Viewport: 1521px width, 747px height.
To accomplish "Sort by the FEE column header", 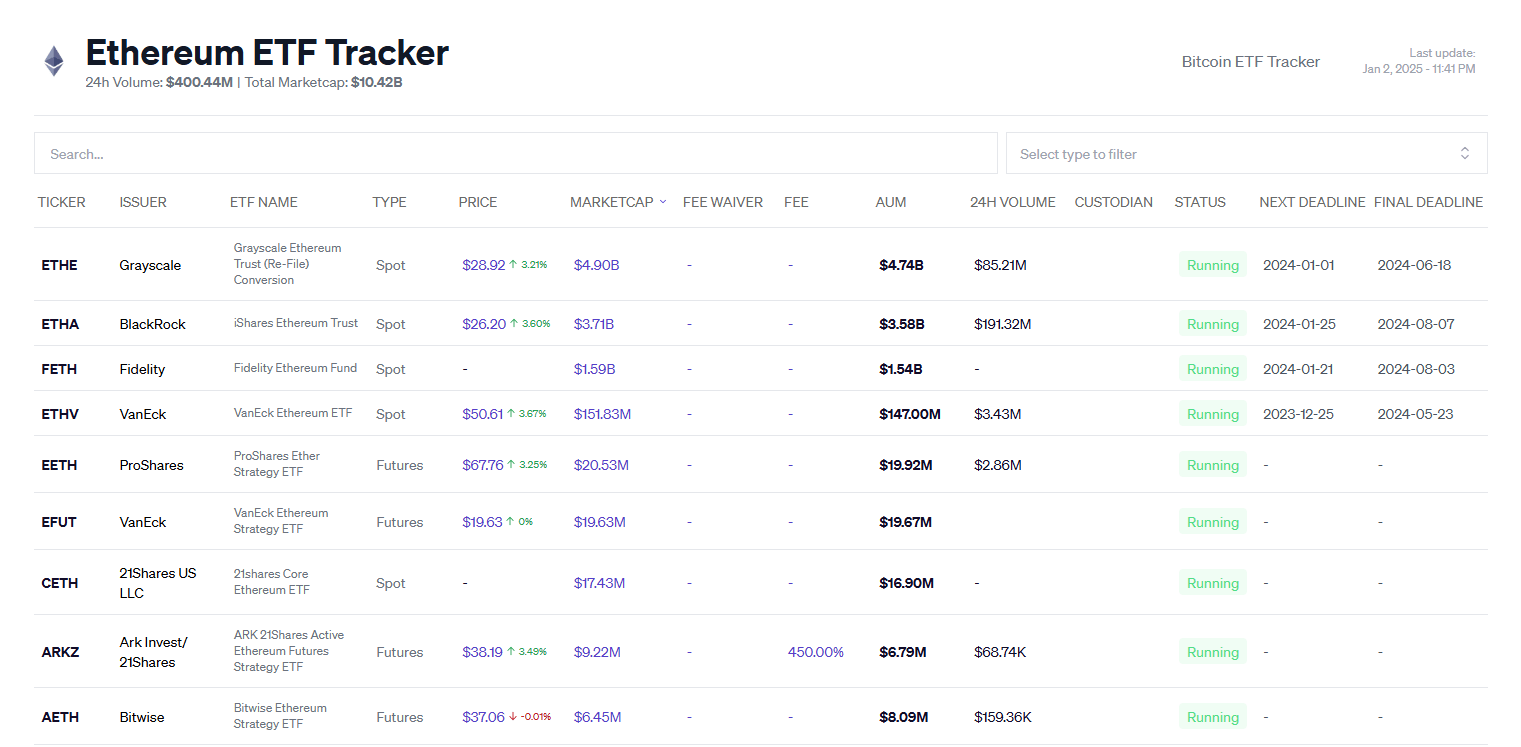I will [796, 202].
